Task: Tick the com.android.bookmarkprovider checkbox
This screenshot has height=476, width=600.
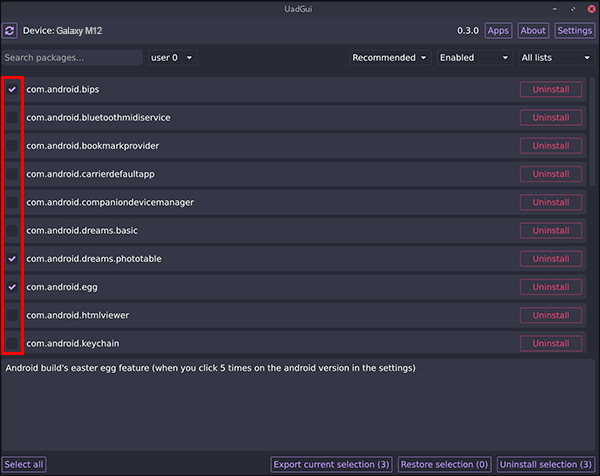Action: click(x=12, y=146)
